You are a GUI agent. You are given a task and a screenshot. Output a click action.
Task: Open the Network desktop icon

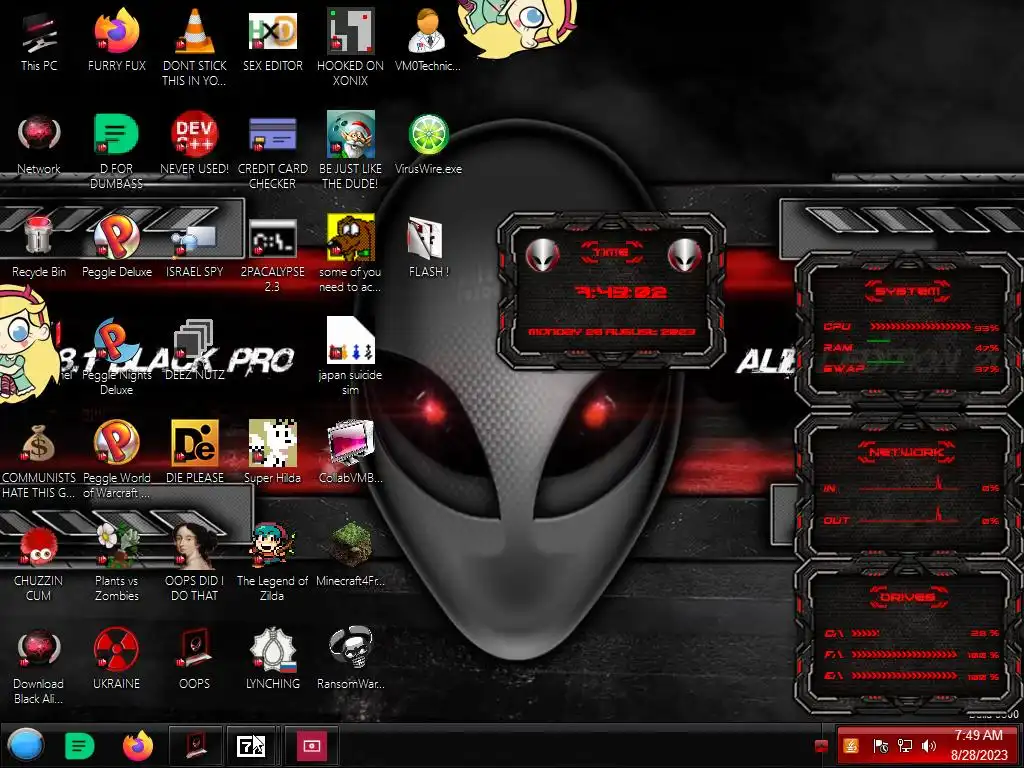39,144
